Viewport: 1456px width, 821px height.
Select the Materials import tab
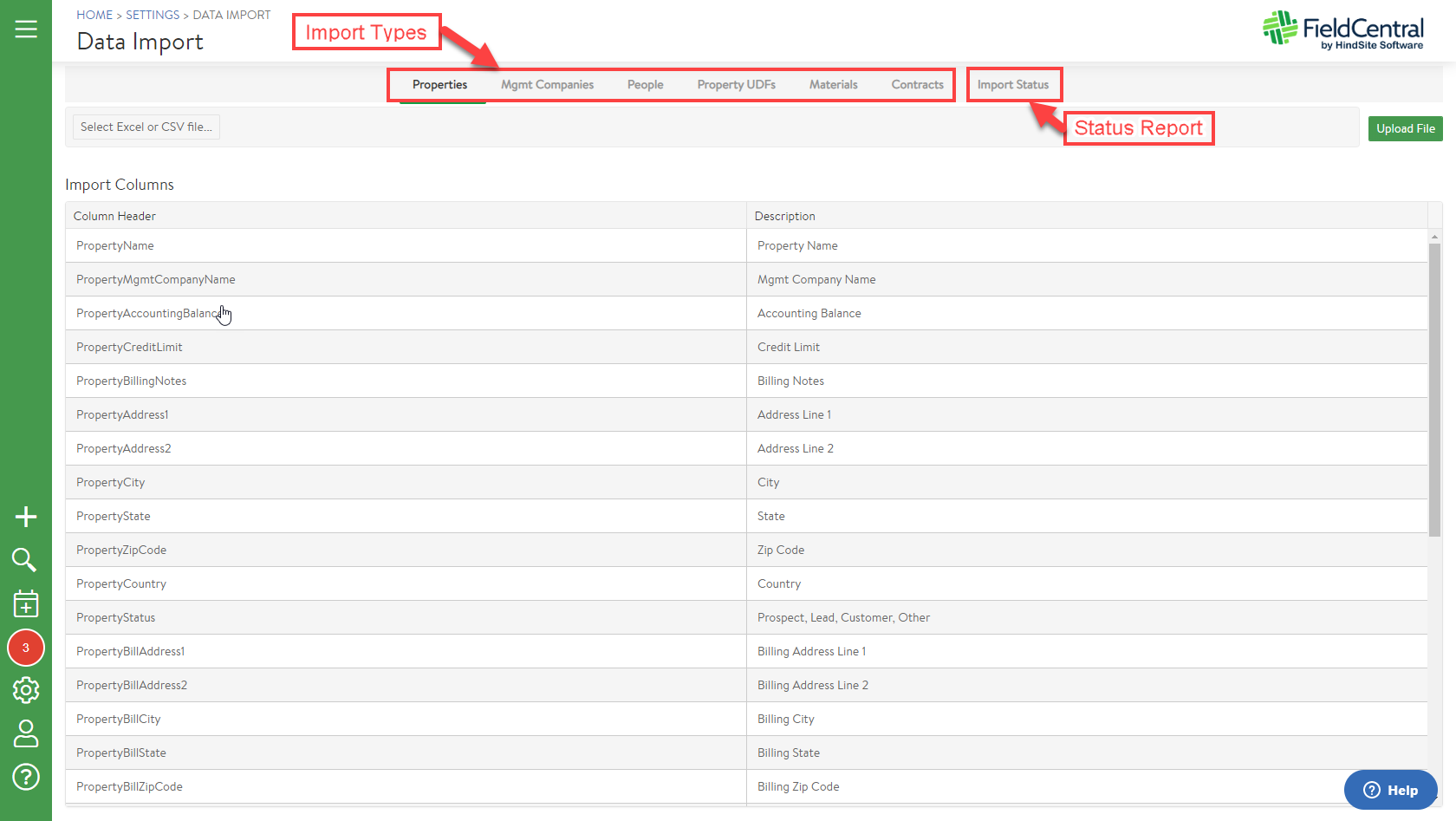(x=833, y=85)
